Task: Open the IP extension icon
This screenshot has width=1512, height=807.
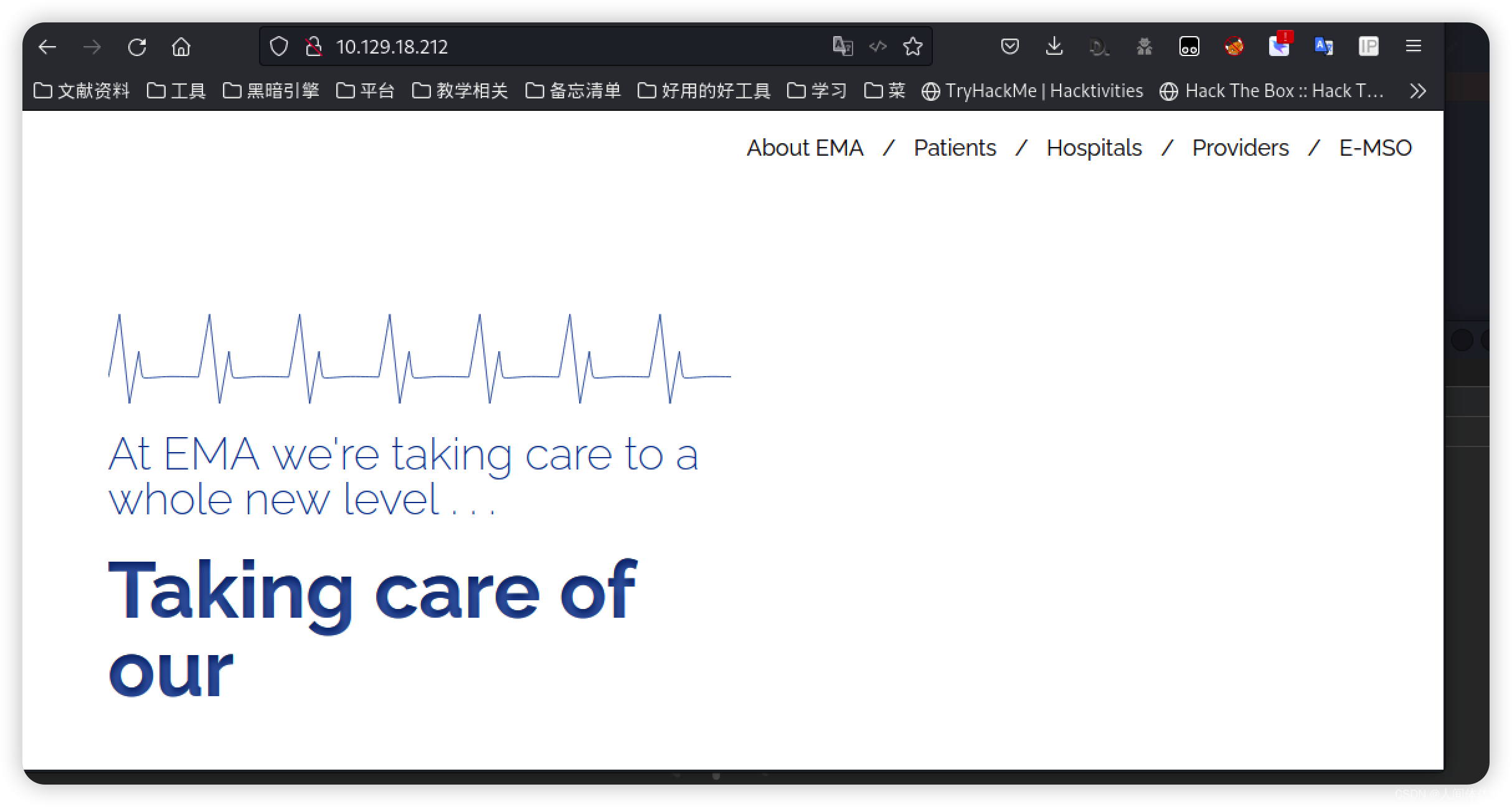Action: (1369, 47)
